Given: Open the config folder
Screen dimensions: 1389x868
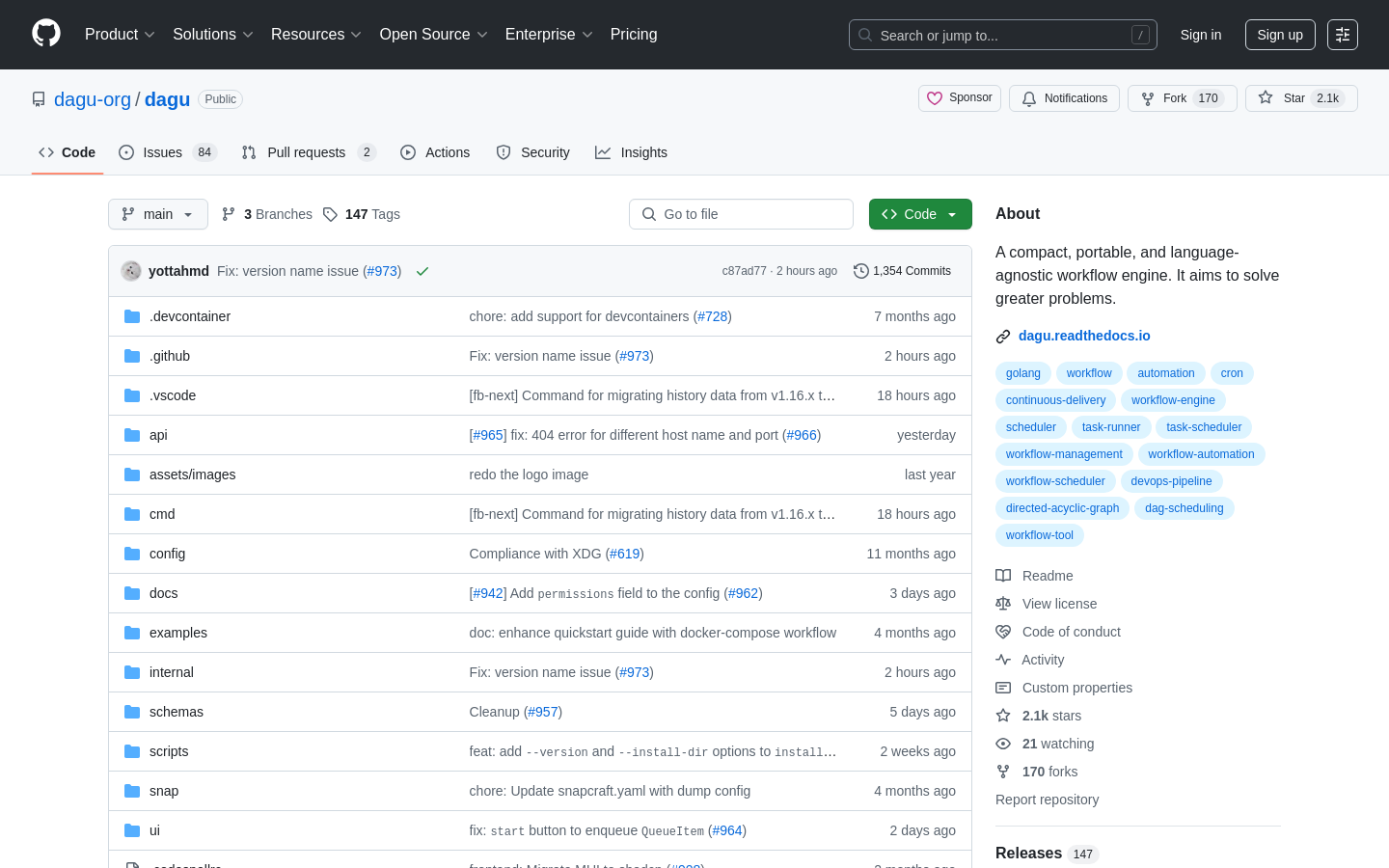Looking at the screenshot, I should 167,554.
